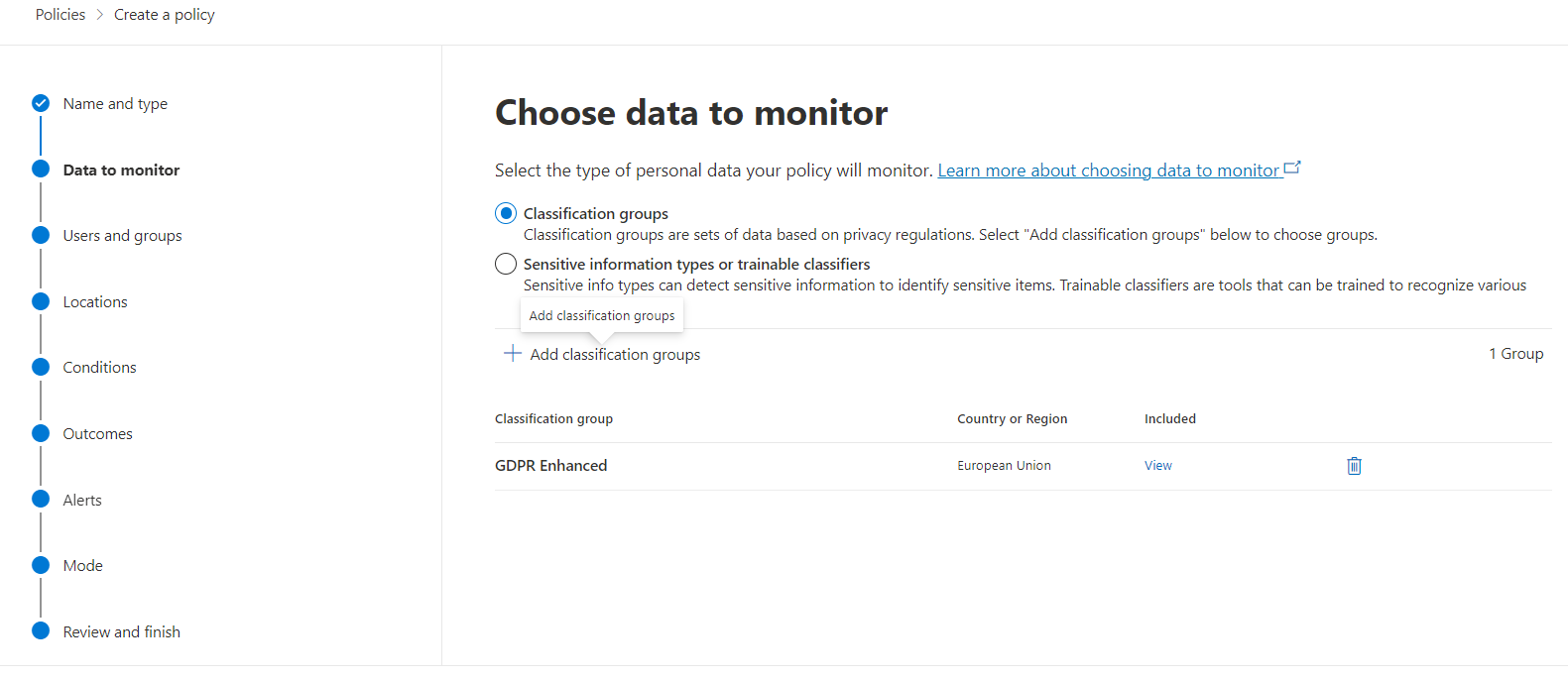Navigate to Policies in the breadcrumb
This screenshot has height=681, width=1568.
coord(60,15)
